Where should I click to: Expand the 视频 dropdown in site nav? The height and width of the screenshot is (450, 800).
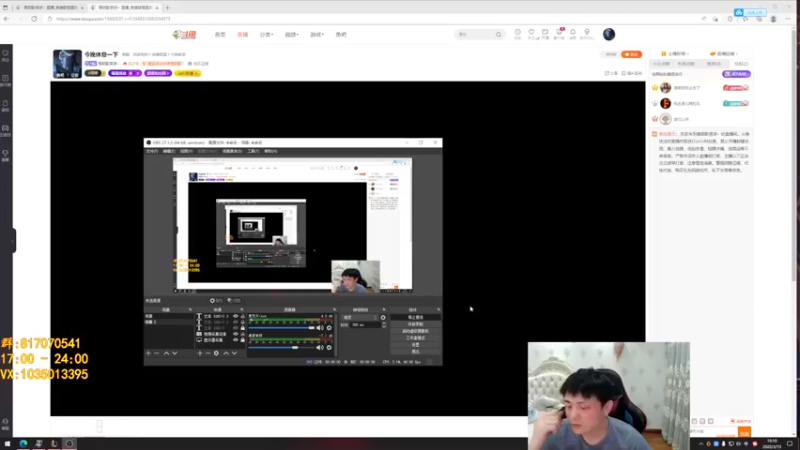click(291, 35)
